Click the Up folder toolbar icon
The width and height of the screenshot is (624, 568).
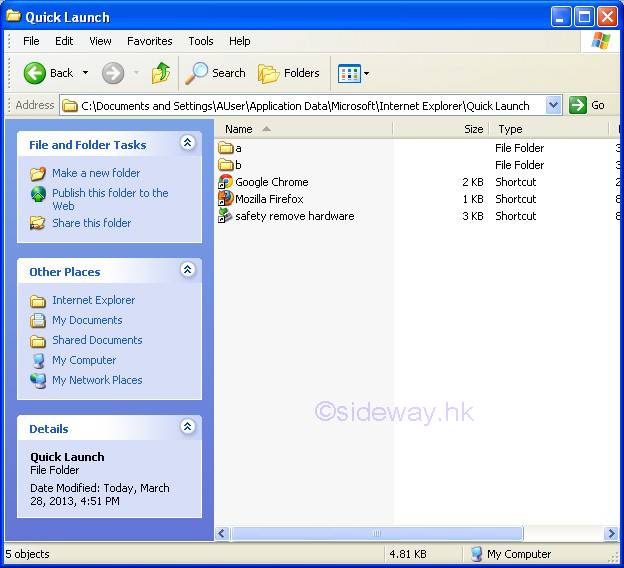pos(161,73)
